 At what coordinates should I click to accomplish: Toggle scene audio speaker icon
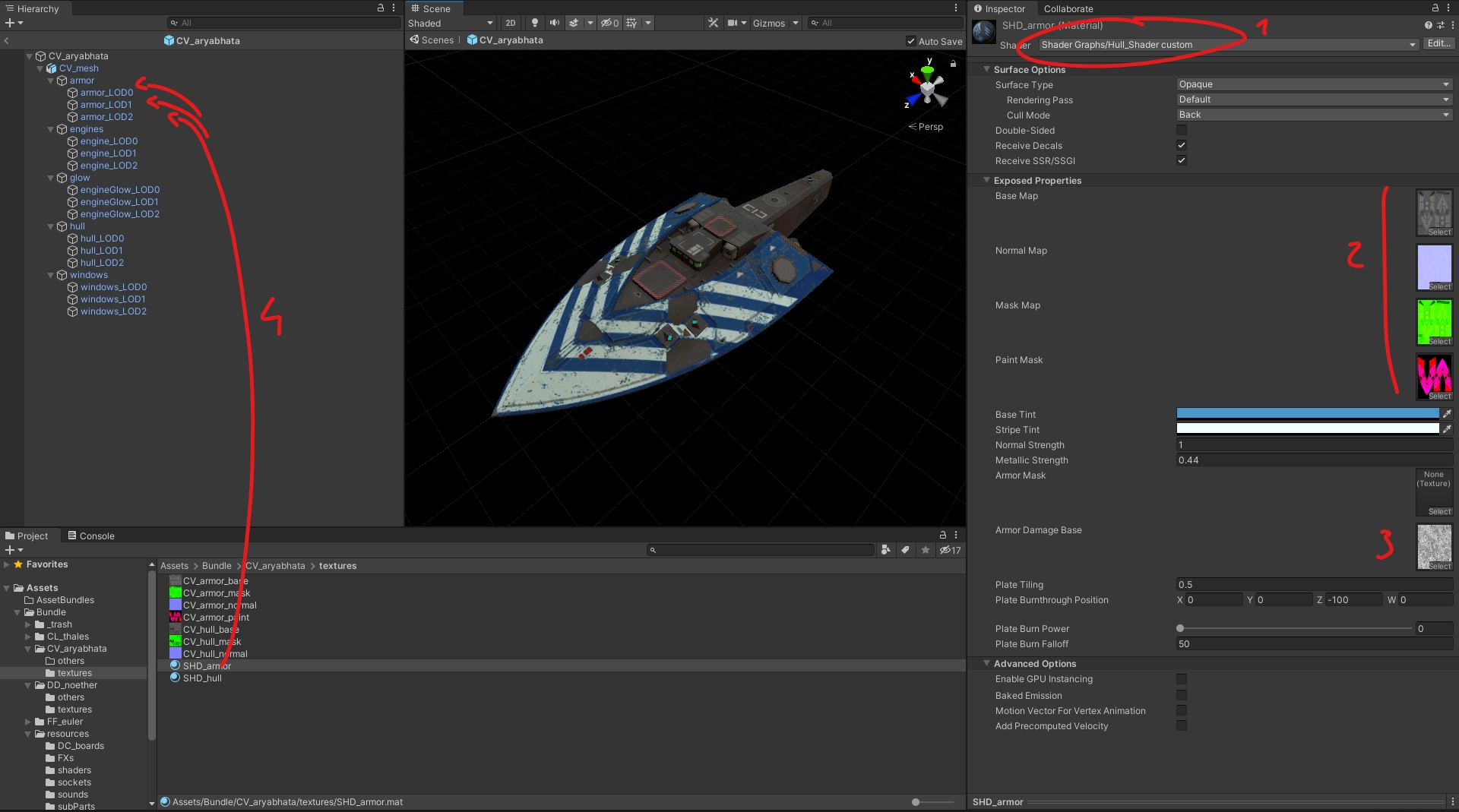555,23
